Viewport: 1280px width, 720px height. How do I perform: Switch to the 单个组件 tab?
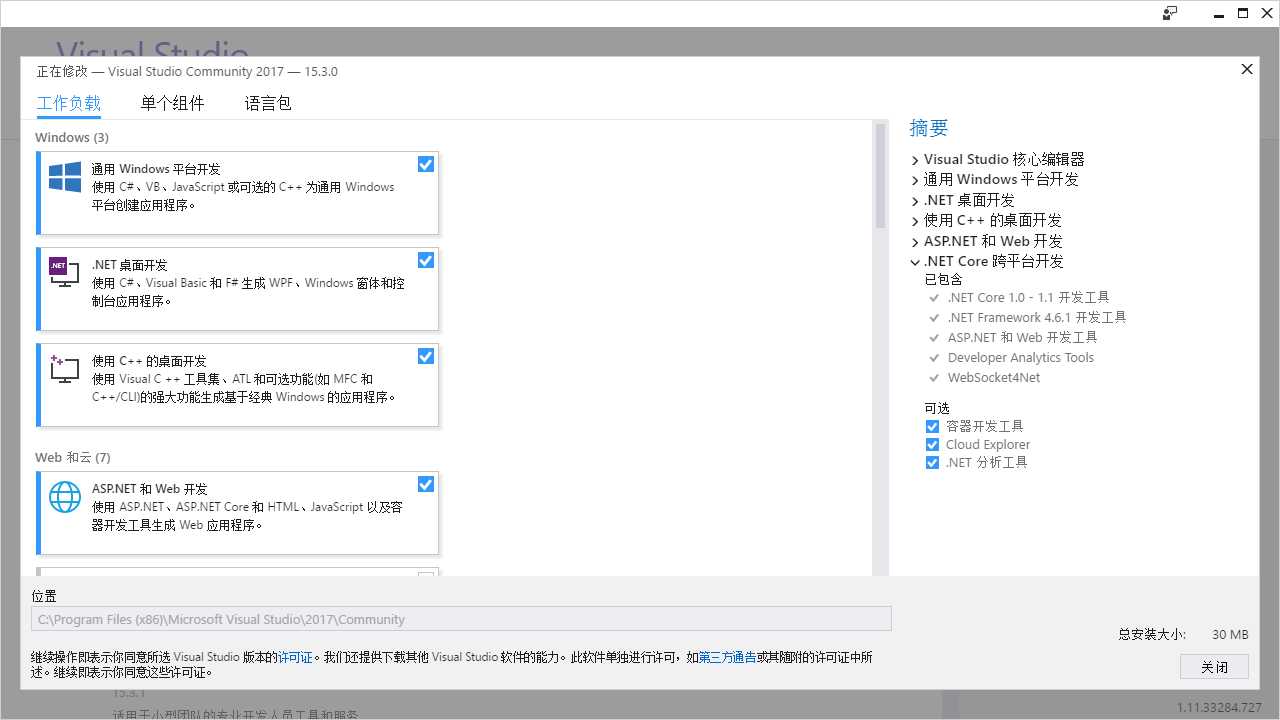click(x=172, y=103)
